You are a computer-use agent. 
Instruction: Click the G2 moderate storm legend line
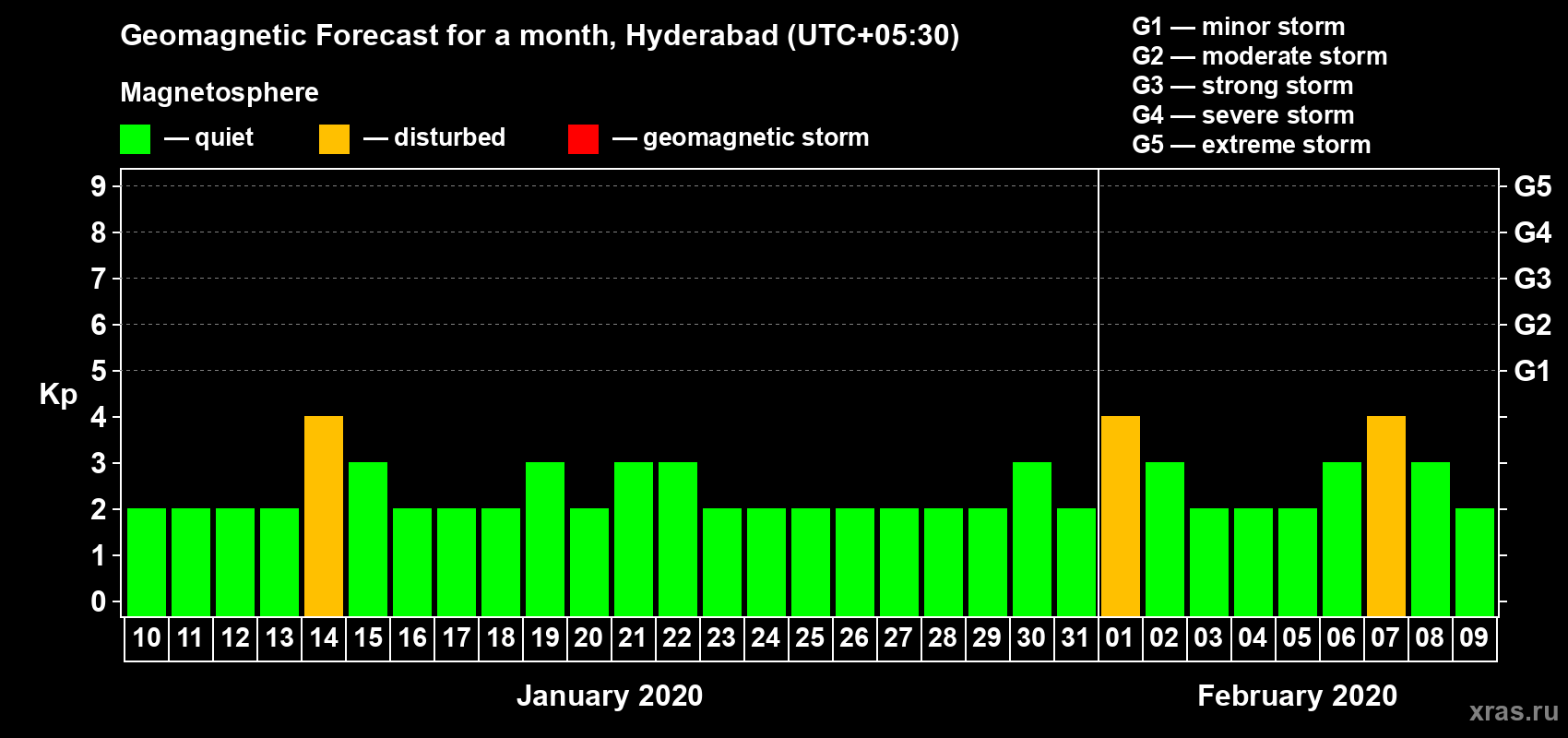click(1260, 56)
